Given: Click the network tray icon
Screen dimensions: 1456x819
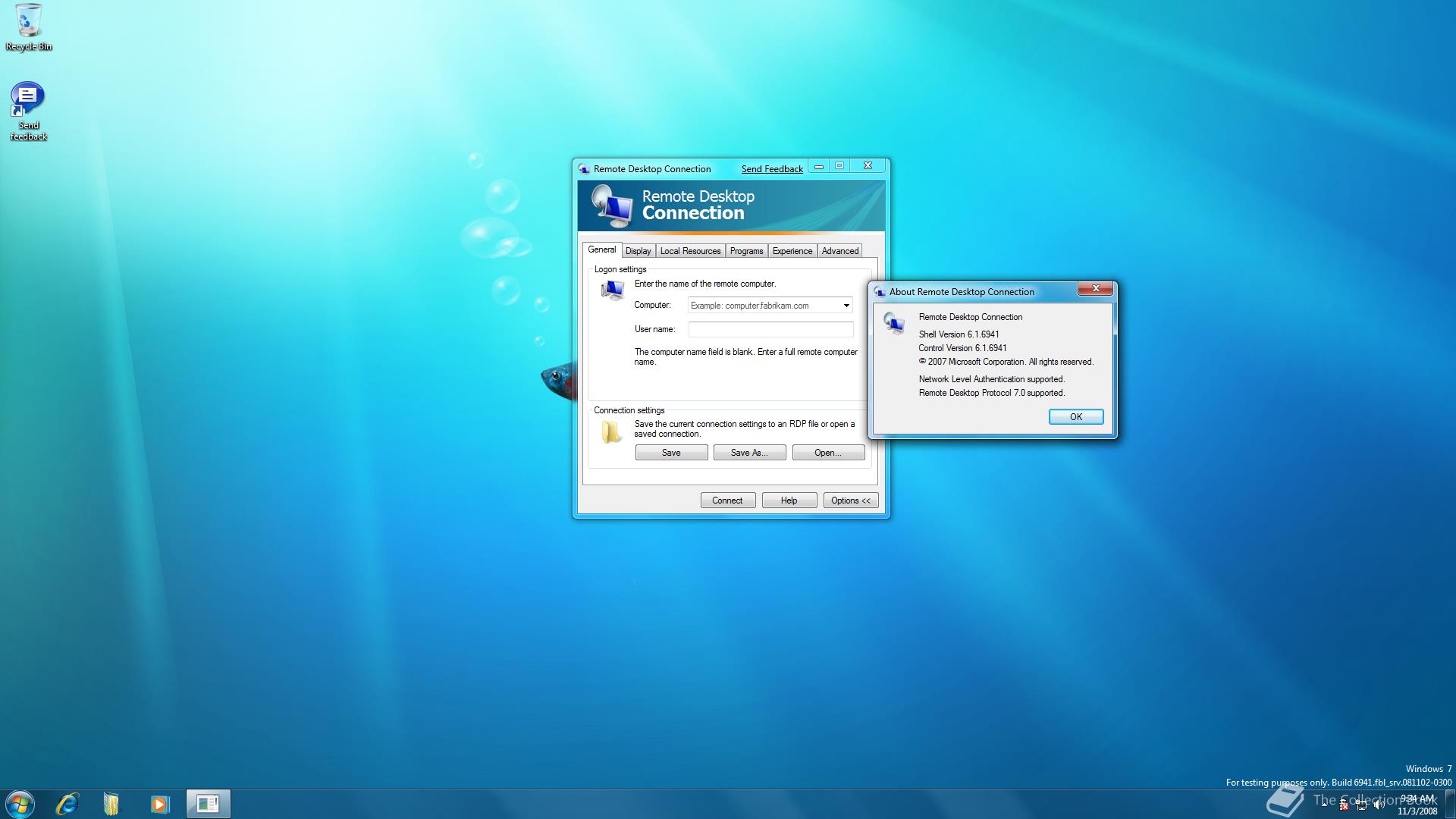Looking at the screenshot, I should tap(1361, 805).
